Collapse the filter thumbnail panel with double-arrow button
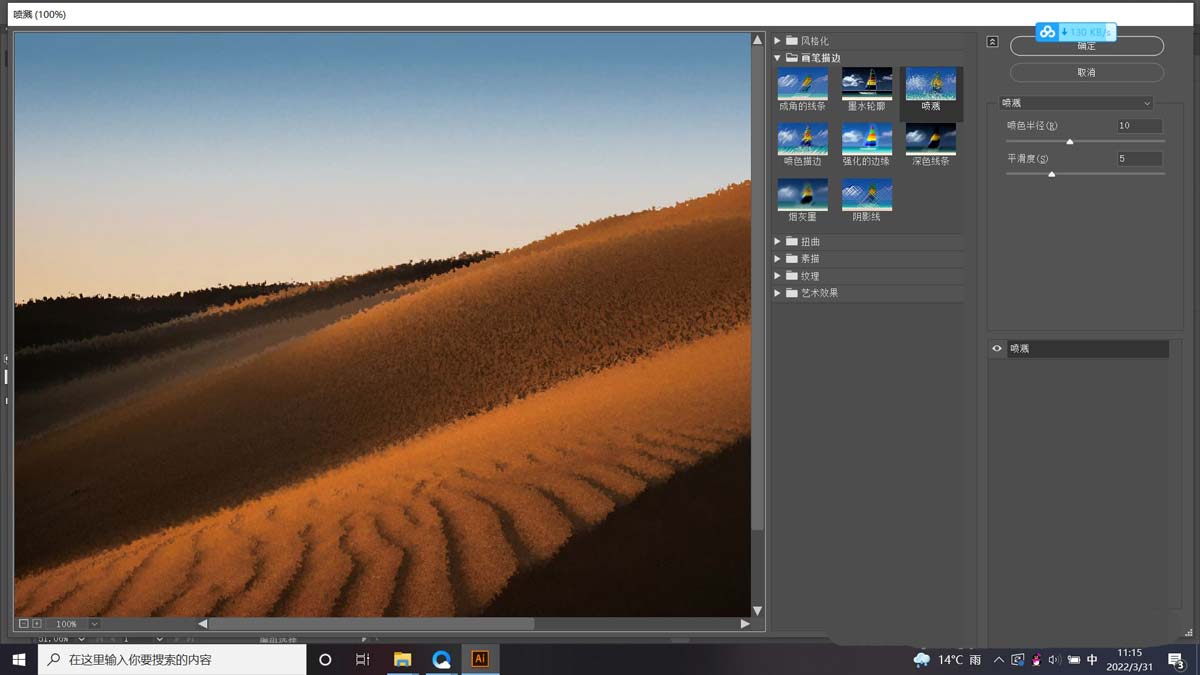 pos(992,42)
